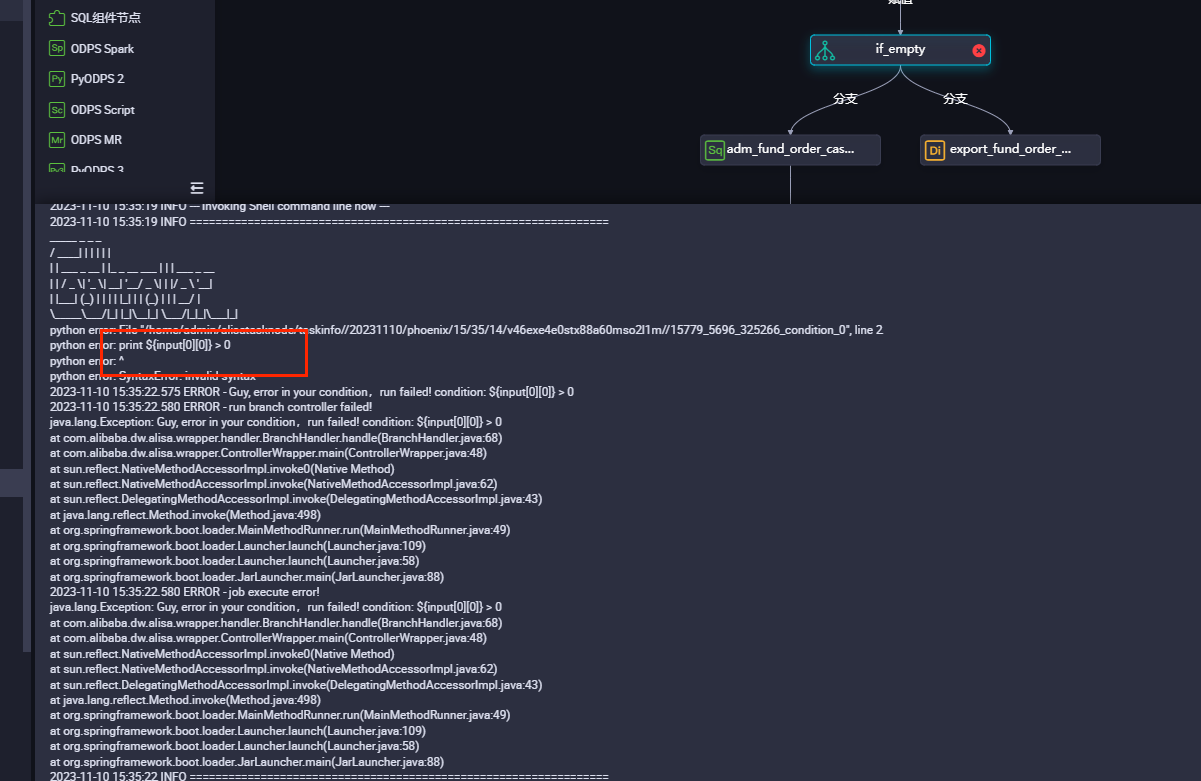Select the if_empty branch node
Viewport: 1201px width, 781px height.
(900, 50)
